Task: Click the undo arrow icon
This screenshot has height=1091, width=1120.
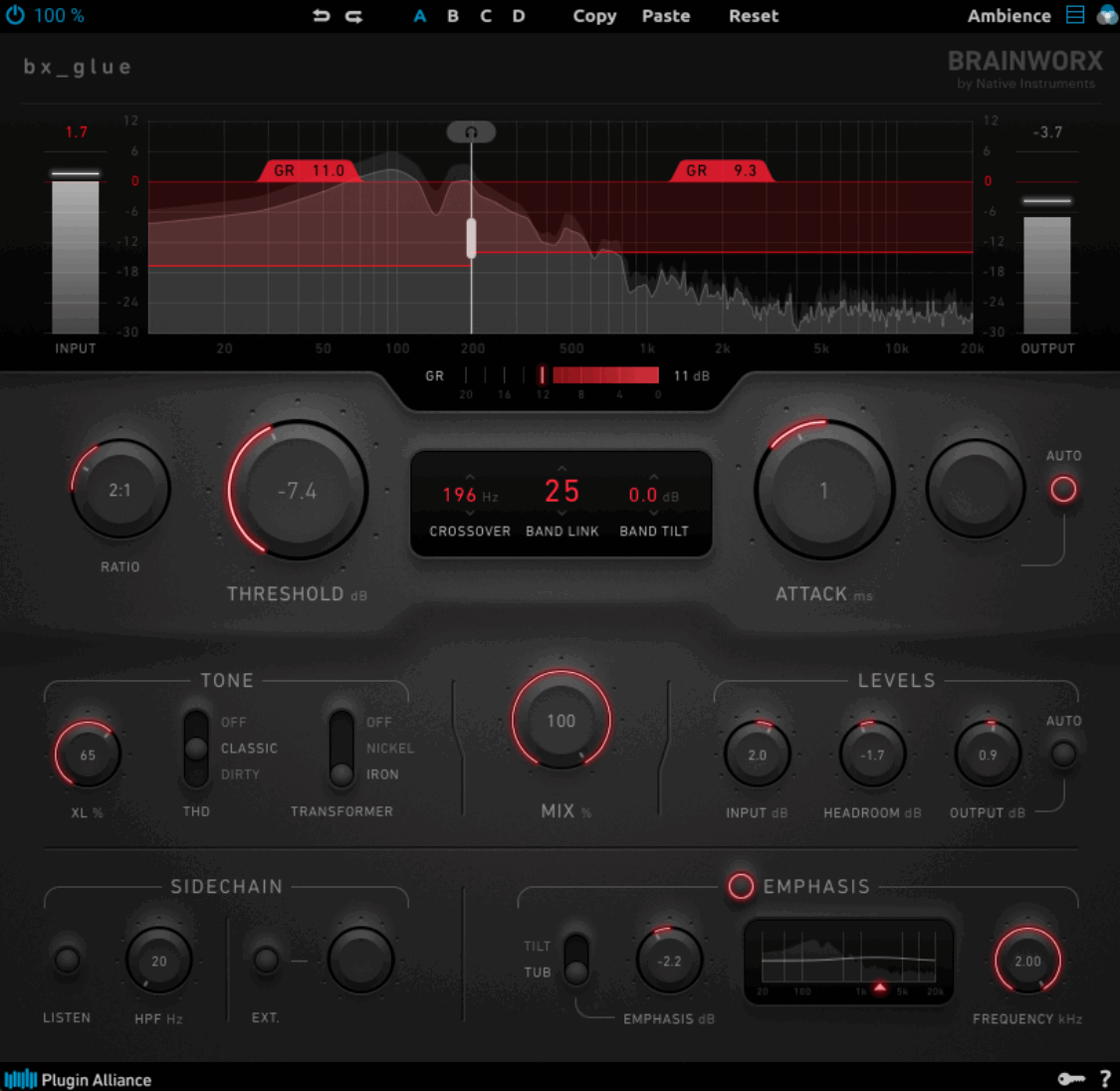Action: [321, 16]
